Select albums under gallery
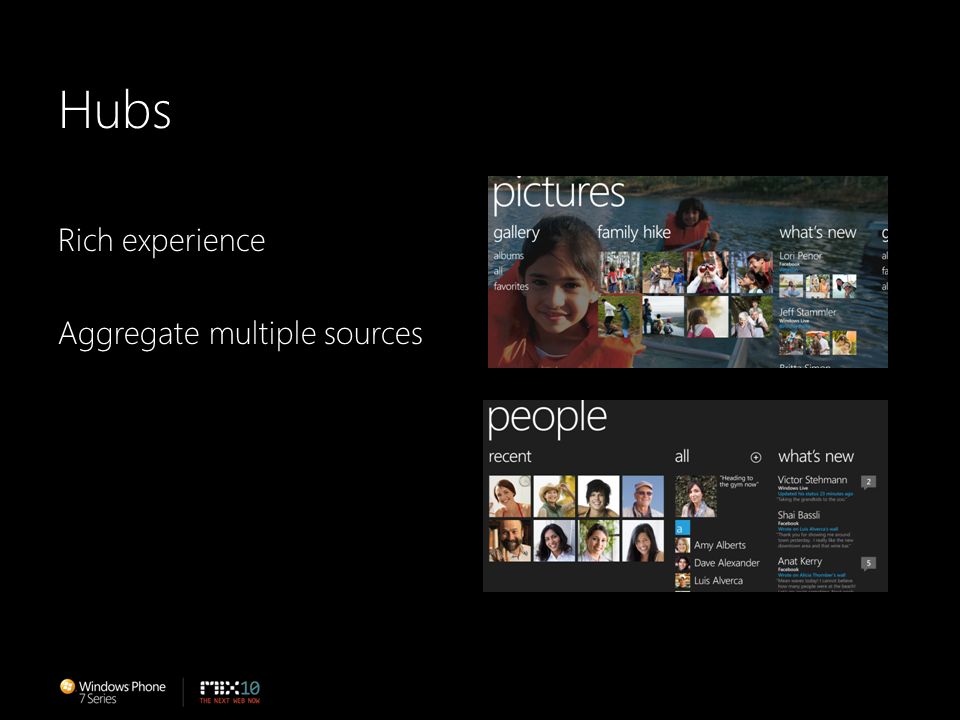960x720 pixels. [x=508, y=255]
